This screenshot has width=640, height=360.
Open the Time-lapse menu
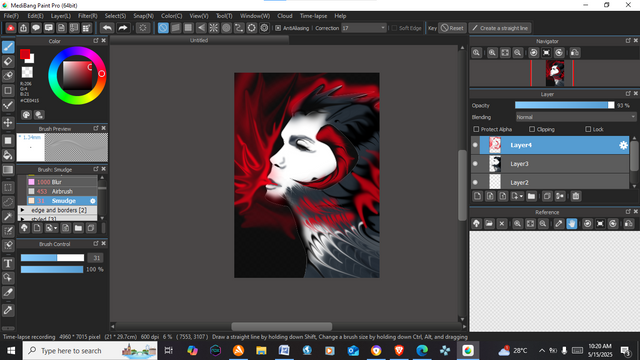click(313, 16)
